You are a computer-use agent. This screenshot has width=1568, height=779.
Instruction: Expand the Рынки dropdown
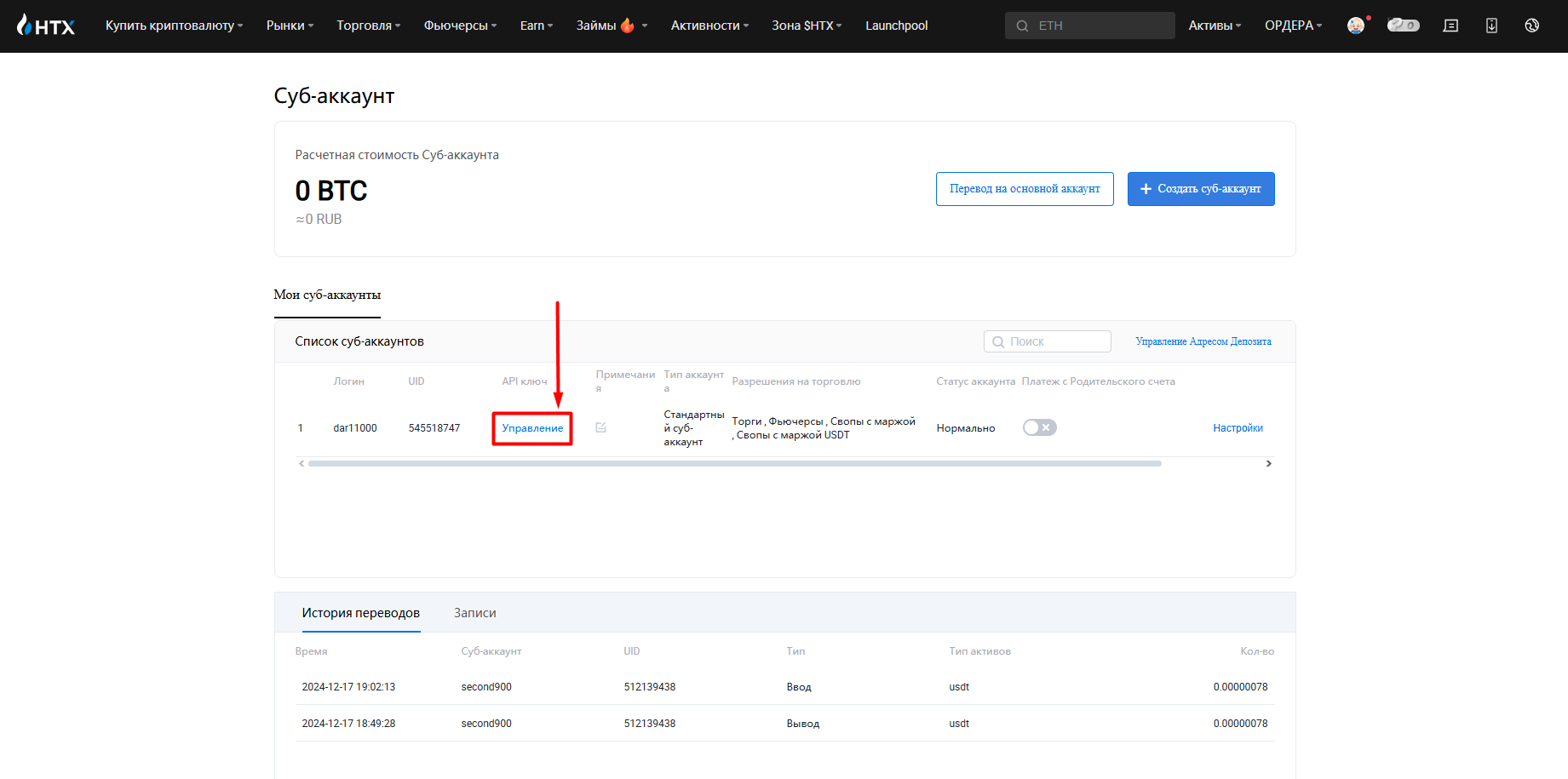click(290, 26)
